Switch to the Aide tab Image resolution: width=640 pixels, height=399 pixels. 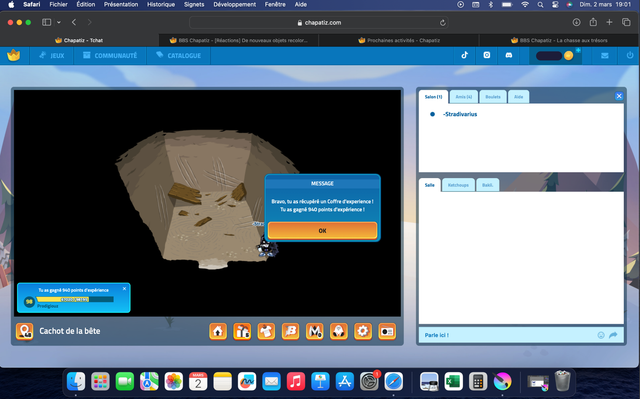tap(518, 97)
